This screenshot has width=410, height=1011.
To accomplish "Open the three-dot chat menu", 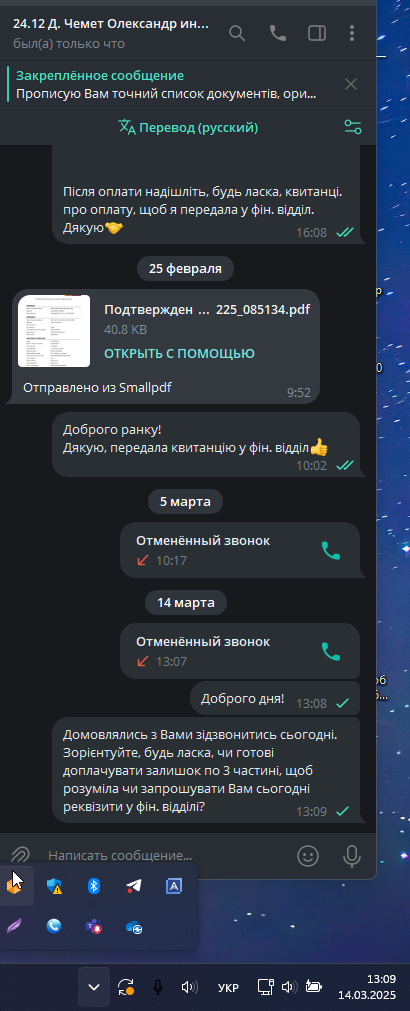I will click(x=352, y=33).
